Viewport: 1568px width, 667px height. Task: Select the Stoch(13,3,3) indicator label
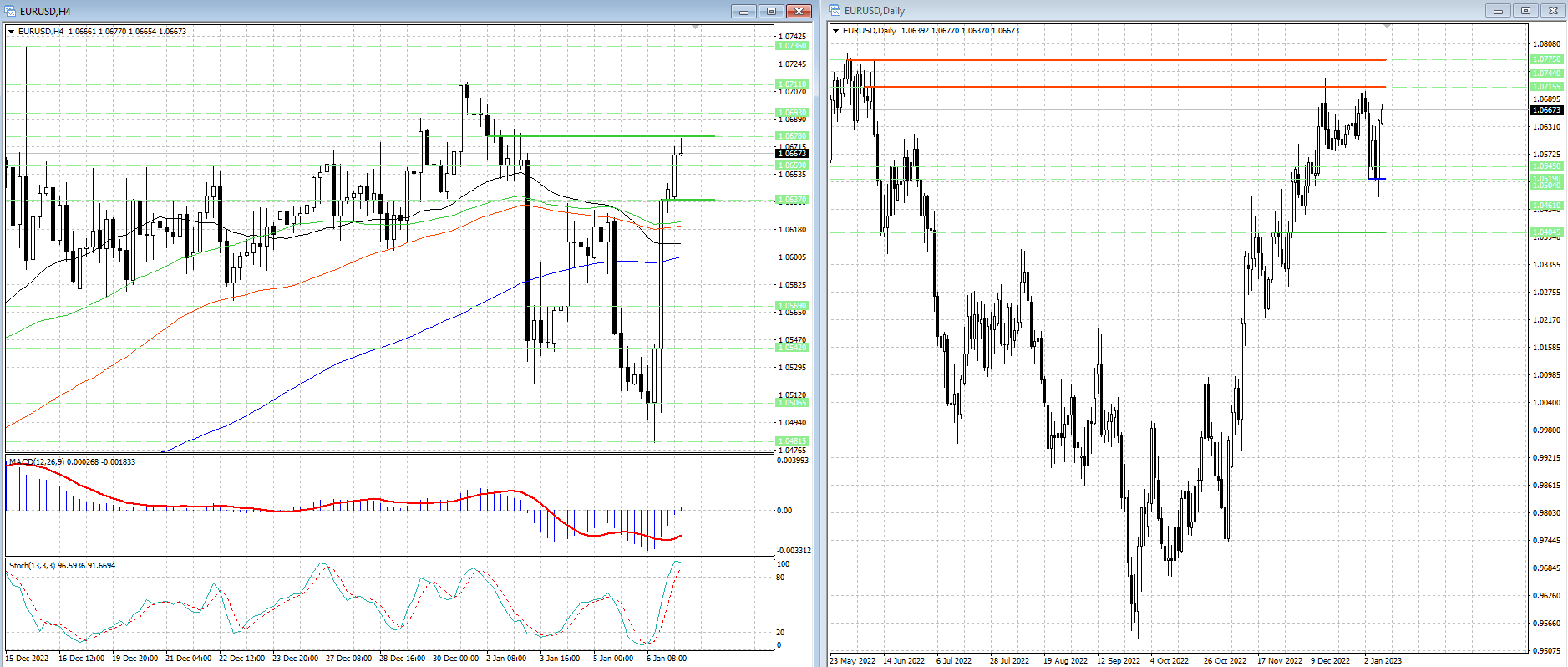click(x=32, y=566)
